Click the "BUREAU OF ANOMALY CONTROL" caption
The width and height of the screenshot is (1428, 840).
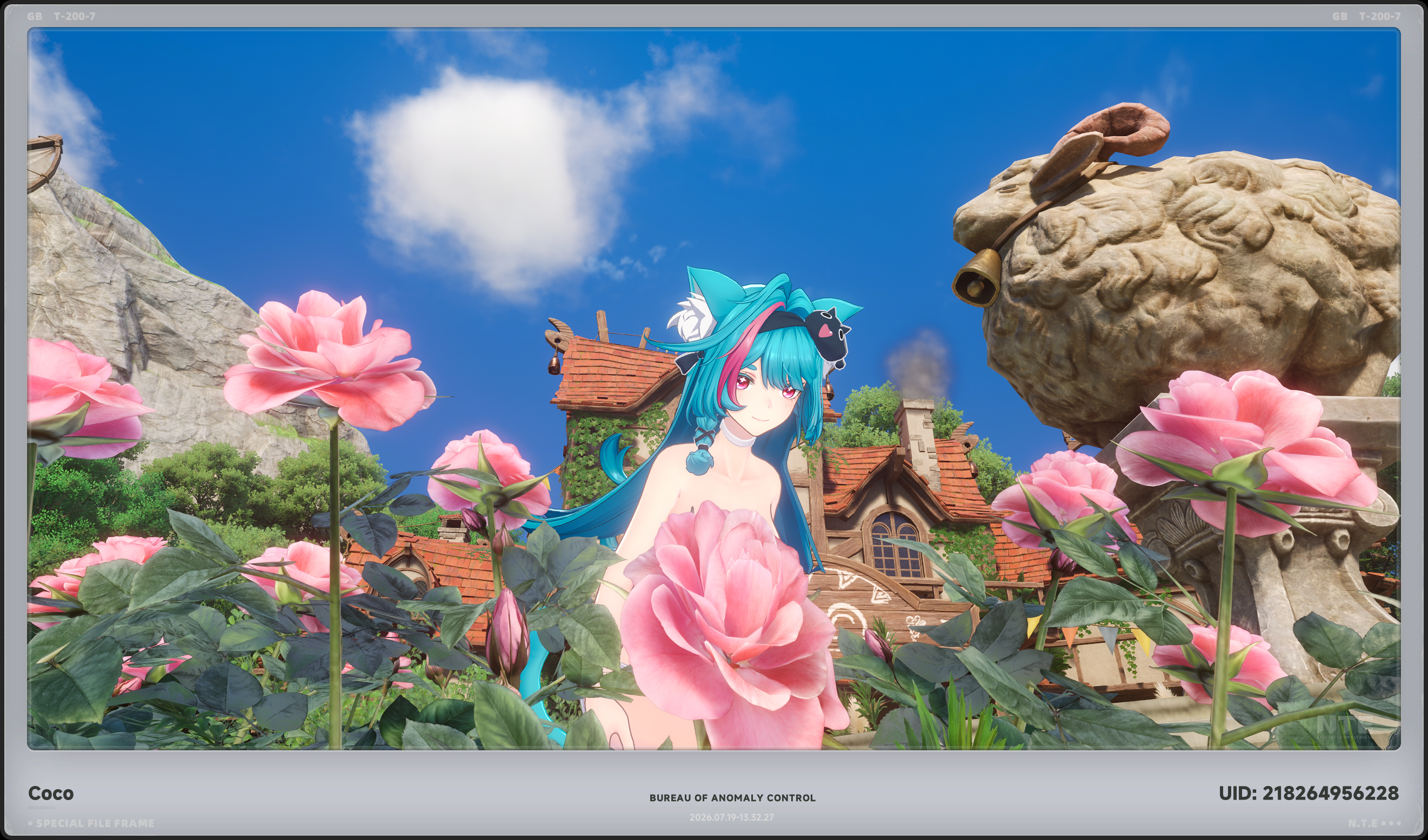[732, 797]
